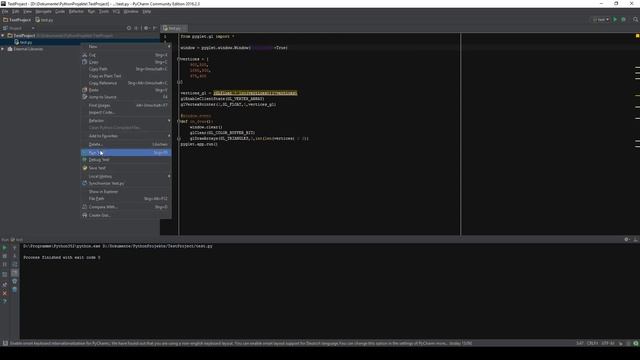Click Debug bug icon in top toolbar
The width and height of the screenshot is (640, 360).
coord(623,20)
